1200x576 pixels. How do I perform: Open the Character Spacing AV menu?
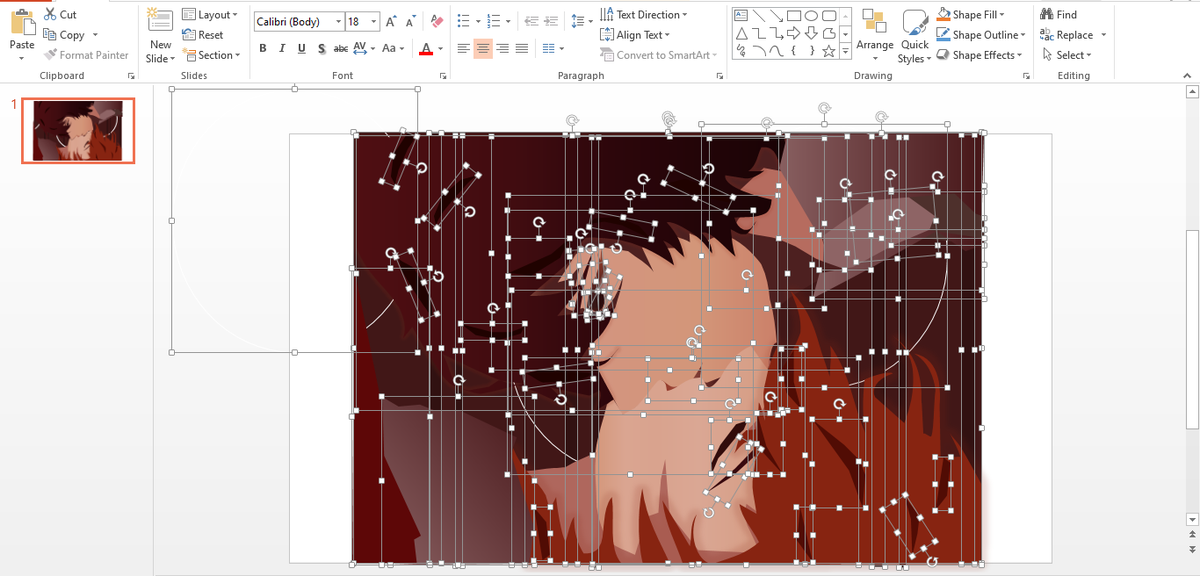pyautogui.click(x=362, y=49)
